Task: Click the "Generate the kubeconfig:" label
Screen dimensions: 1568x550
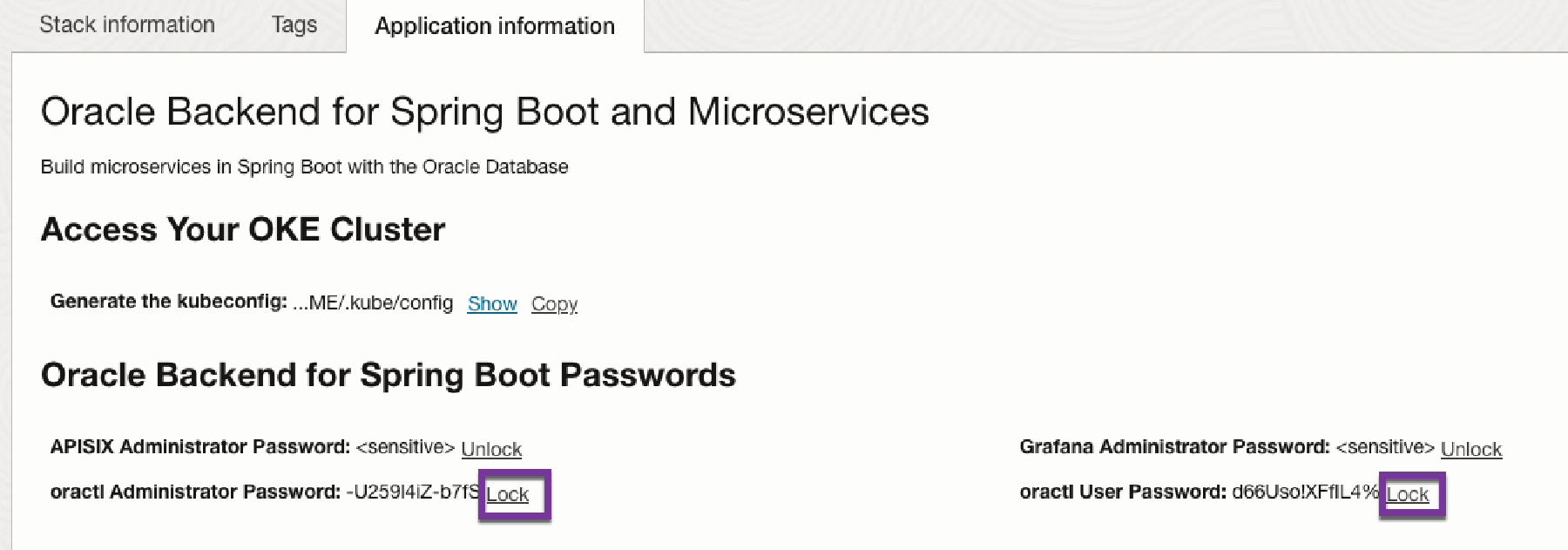Action: (x=169, y=302)
